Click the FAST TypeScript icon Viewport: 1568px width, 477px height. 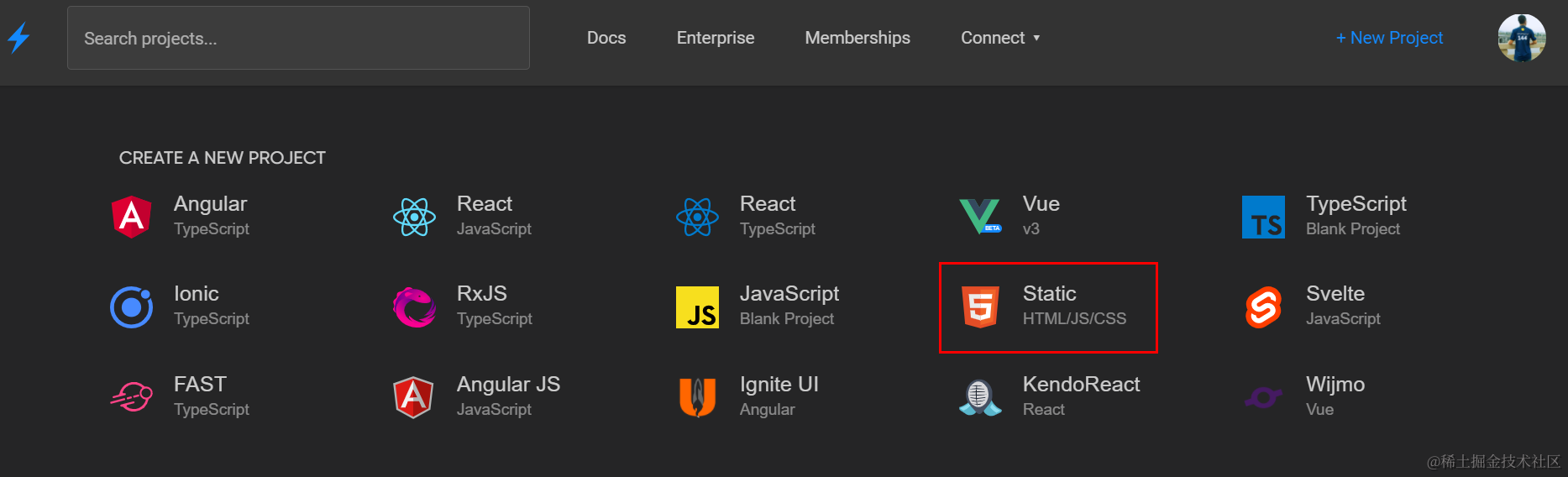132,396
